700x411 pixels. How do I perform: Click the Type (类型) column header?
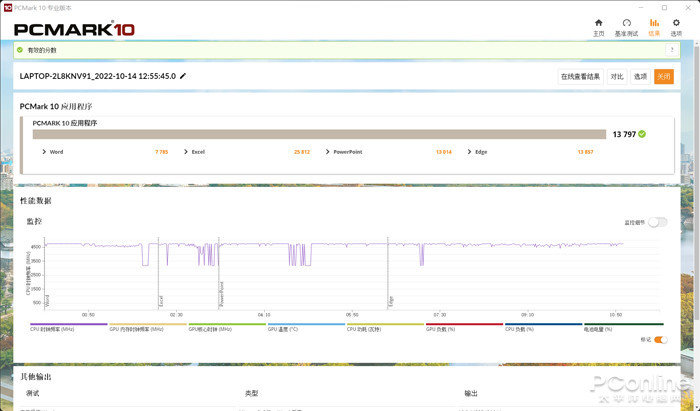251,393
